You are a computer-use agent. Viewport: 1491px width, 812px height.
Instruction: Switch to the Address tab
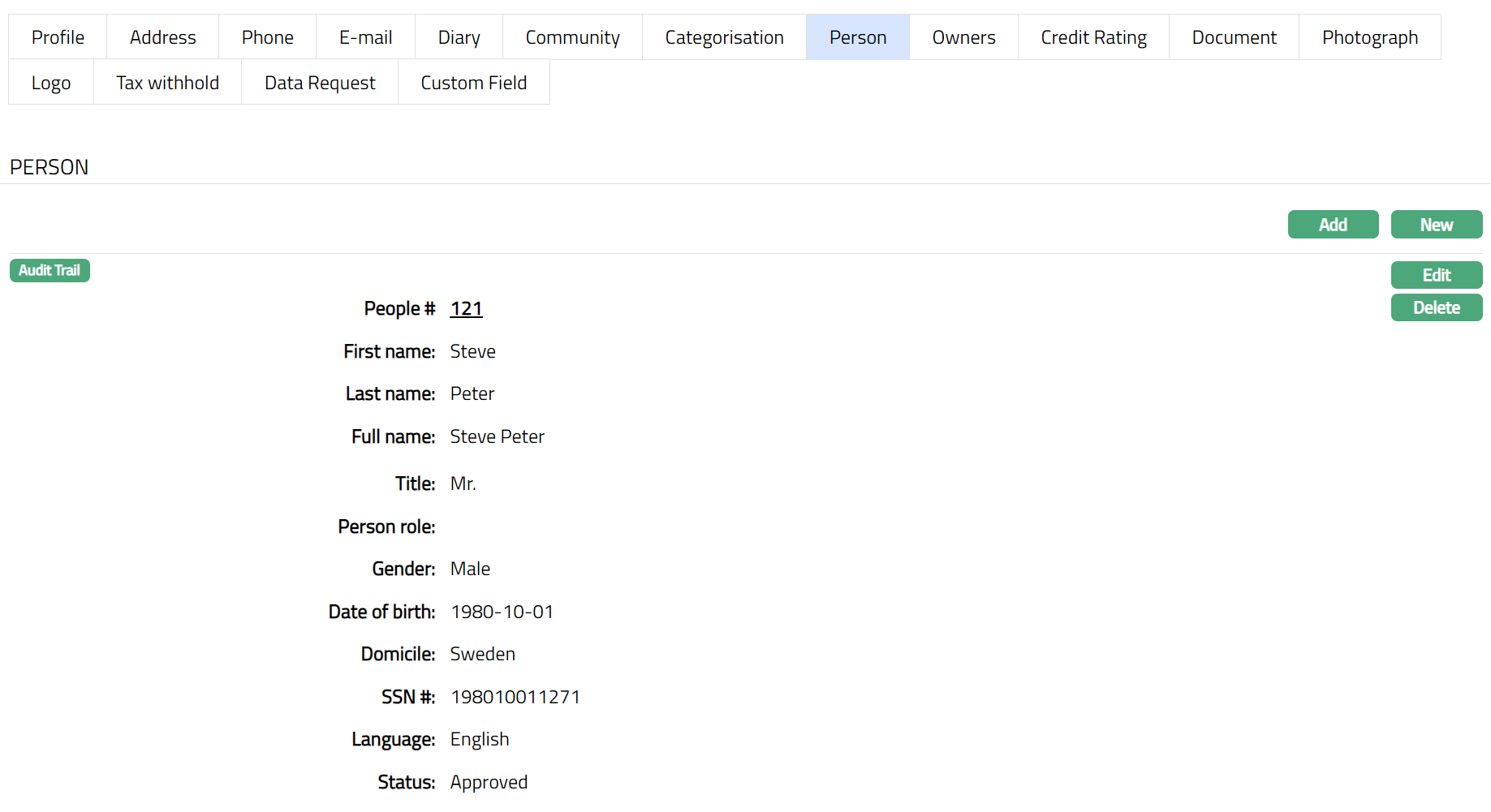pos(162,37)
